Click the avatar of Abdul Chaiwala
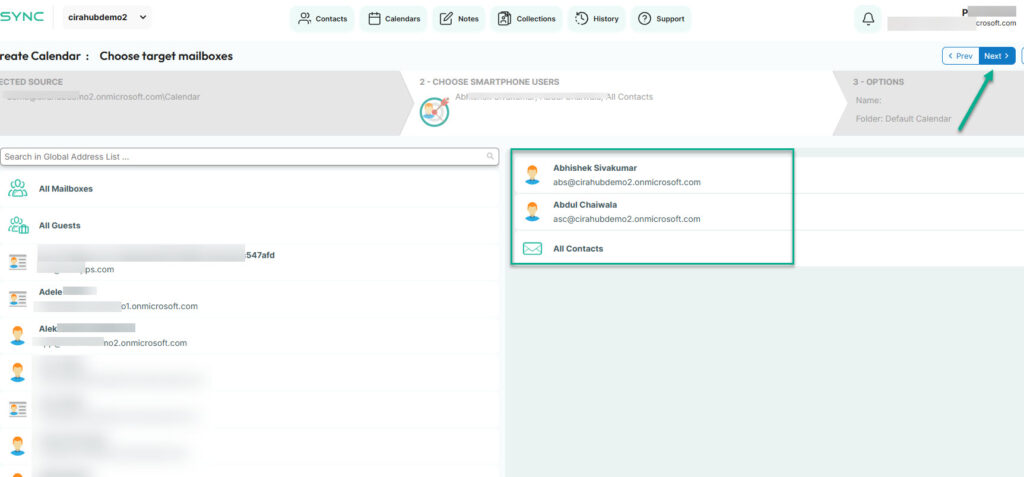Image resolution: width=1024 pixels, height=477 pixels. (x=532, y=212)
